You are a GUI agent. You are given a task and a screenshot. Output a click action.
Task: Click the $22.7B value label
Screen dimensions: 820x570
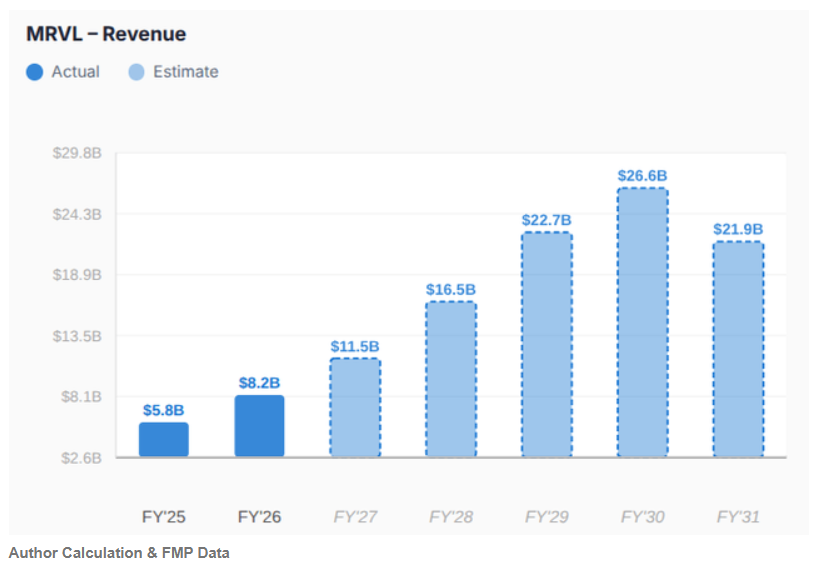(546, 220)
